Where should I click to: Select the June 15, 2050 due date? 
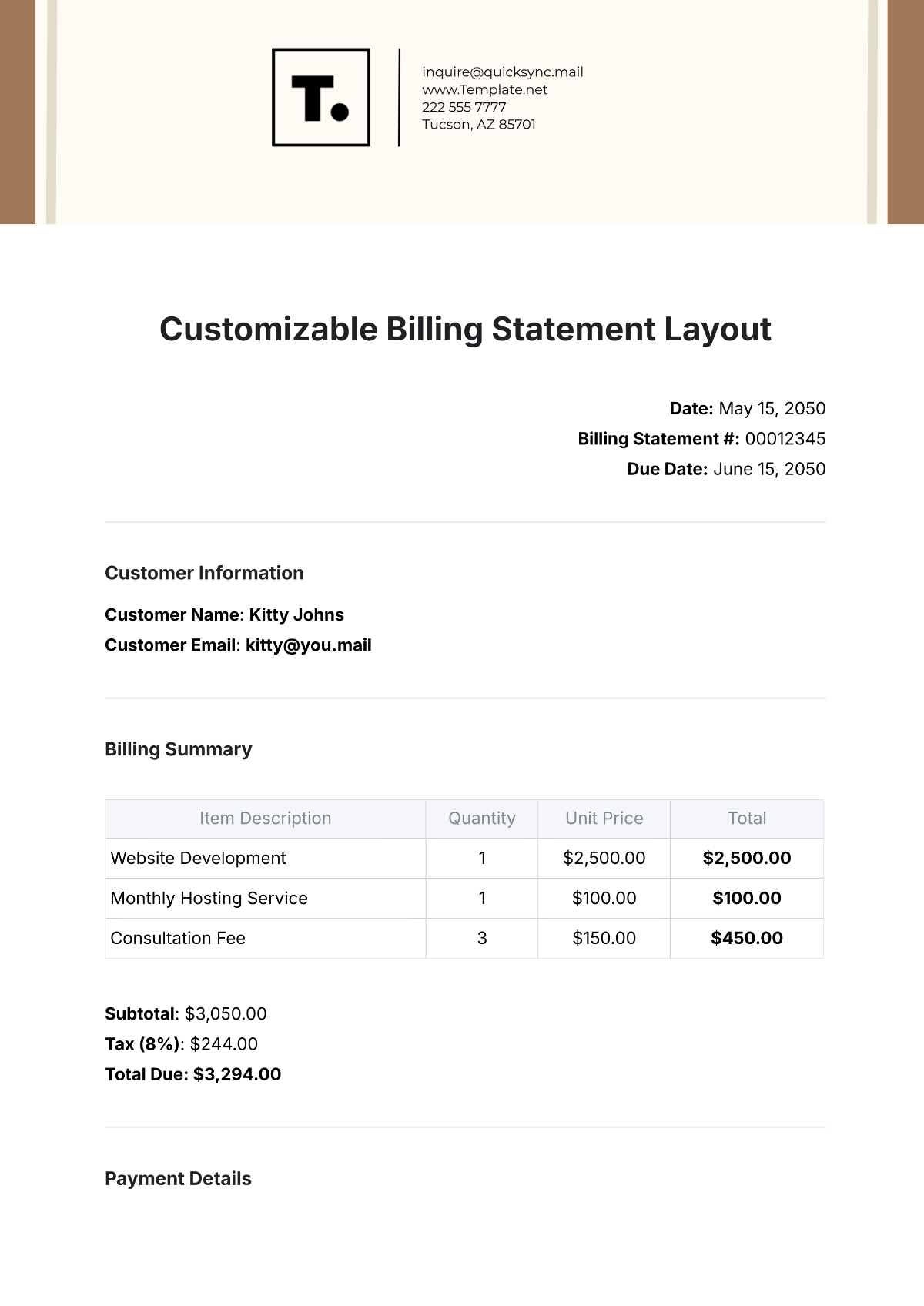pyautogui.click(x=768, y=469)
